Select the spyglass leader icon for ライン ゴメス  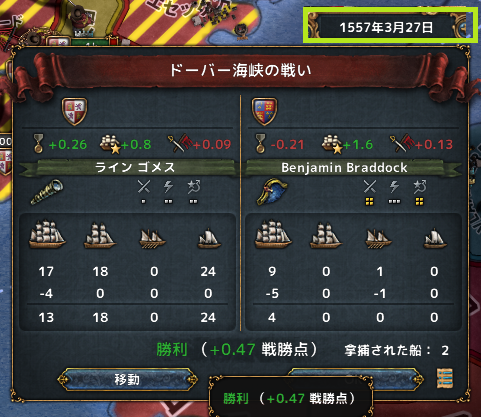[47, 192]
